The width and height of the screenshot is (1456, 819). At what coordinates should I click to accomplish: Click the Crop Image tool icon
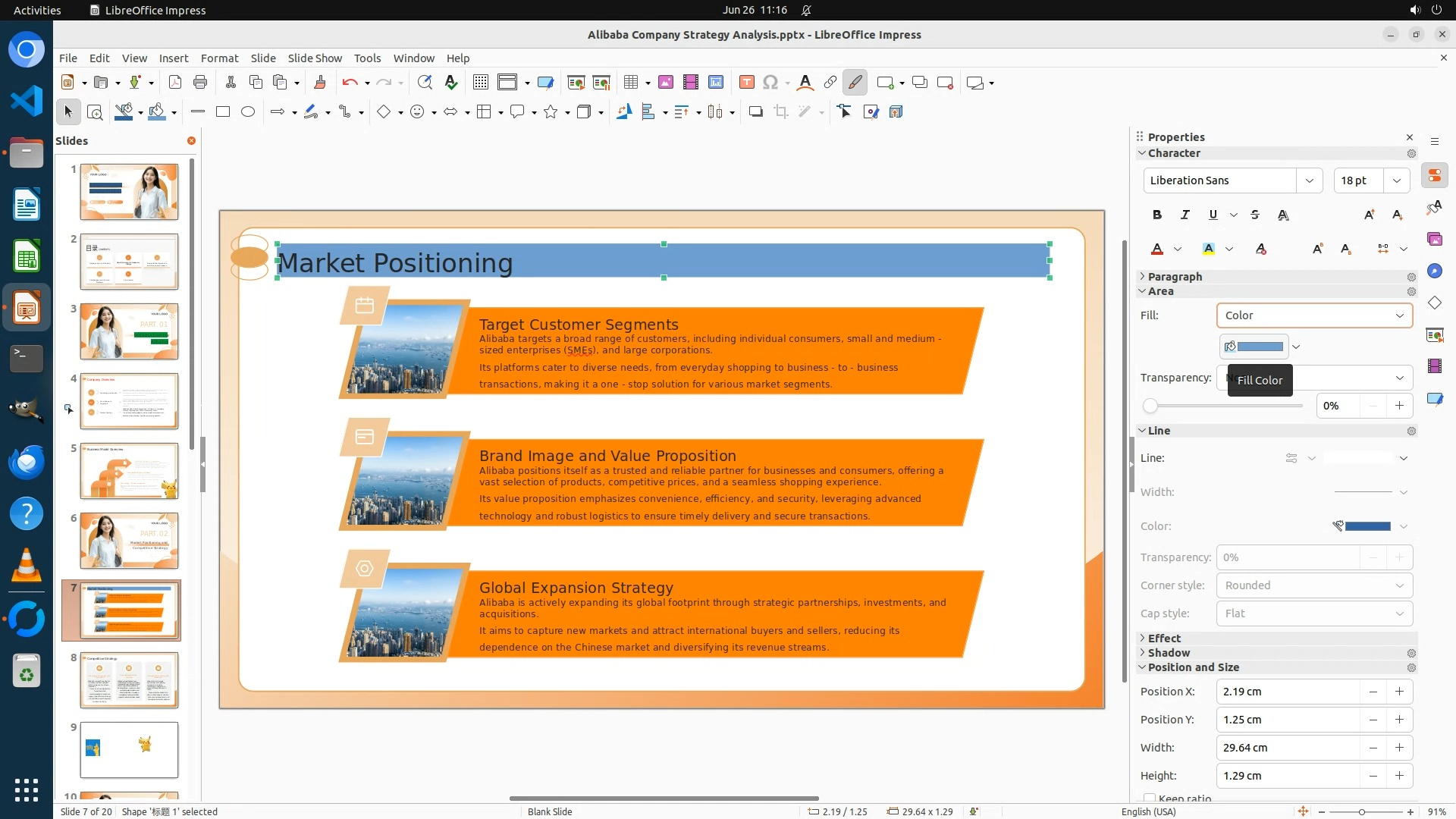[781, 112]
